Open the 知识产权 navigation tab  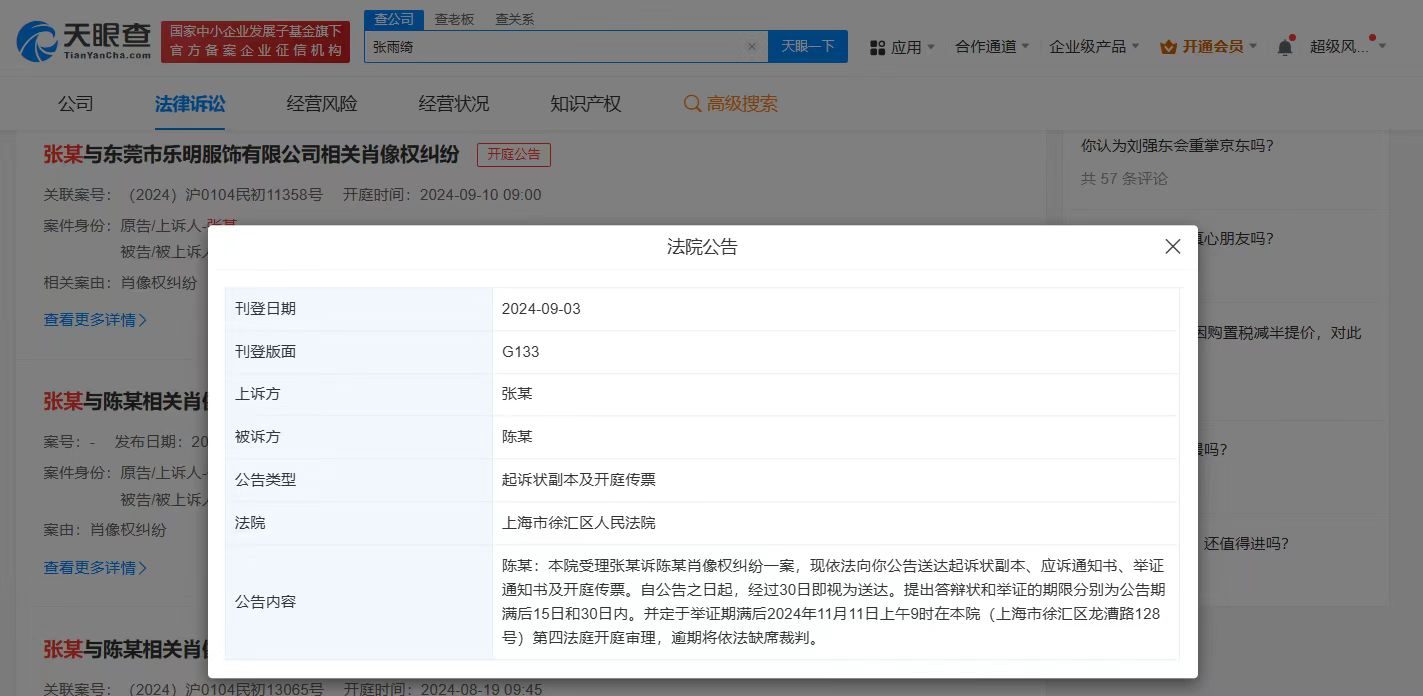click(586, 103)
